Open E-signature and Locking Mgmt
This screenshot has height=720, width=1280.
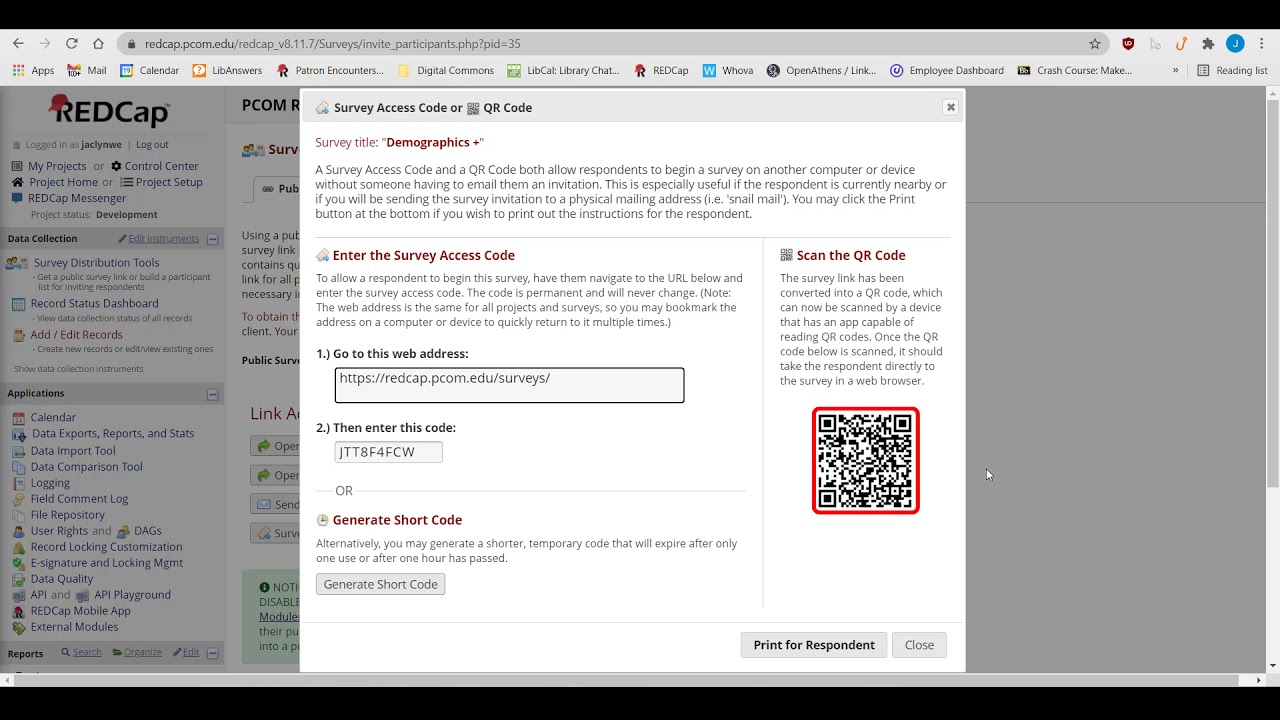(x=106, y=563)
